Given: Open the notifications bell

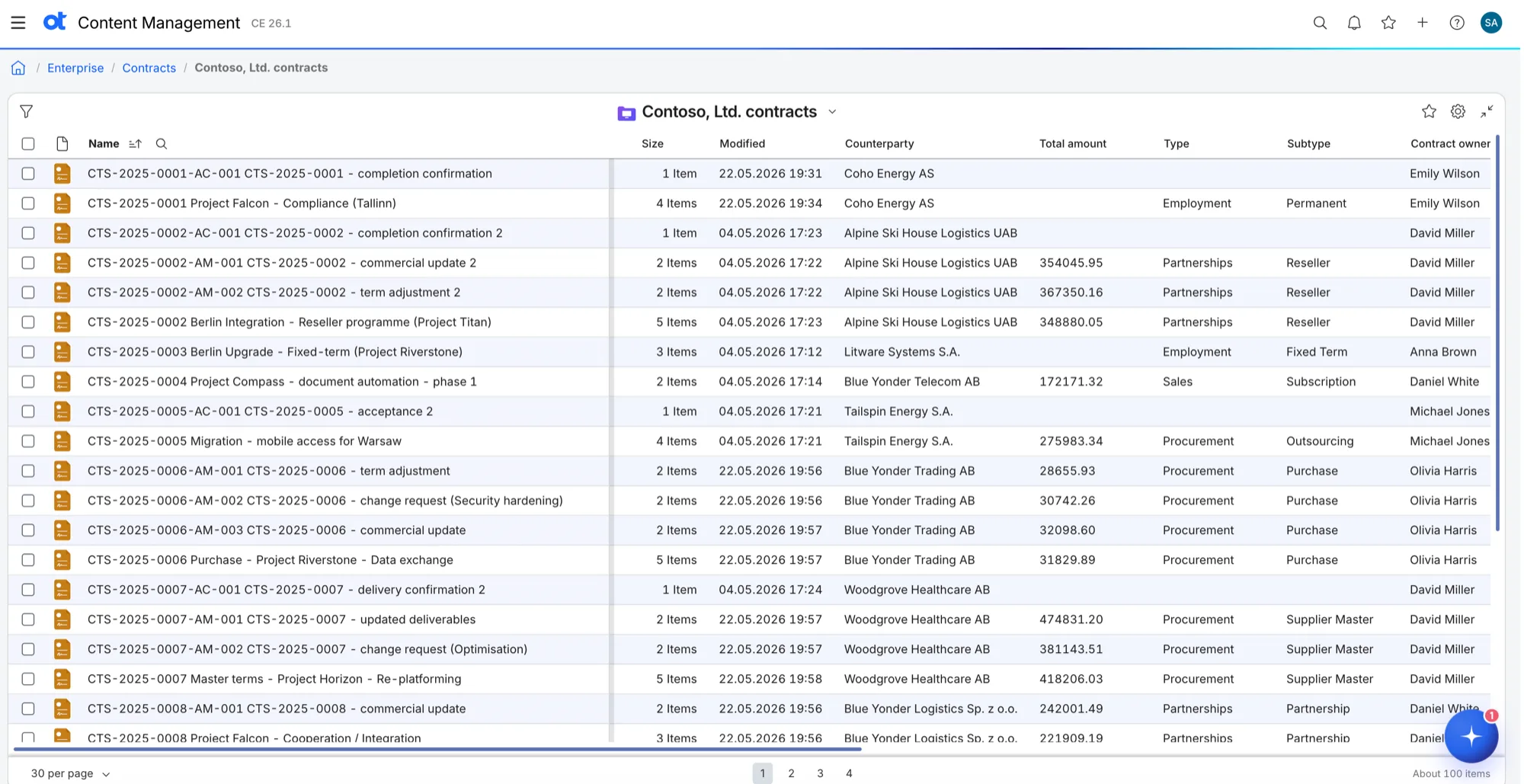Looking at the screenshot, I should click(1354, 23).
